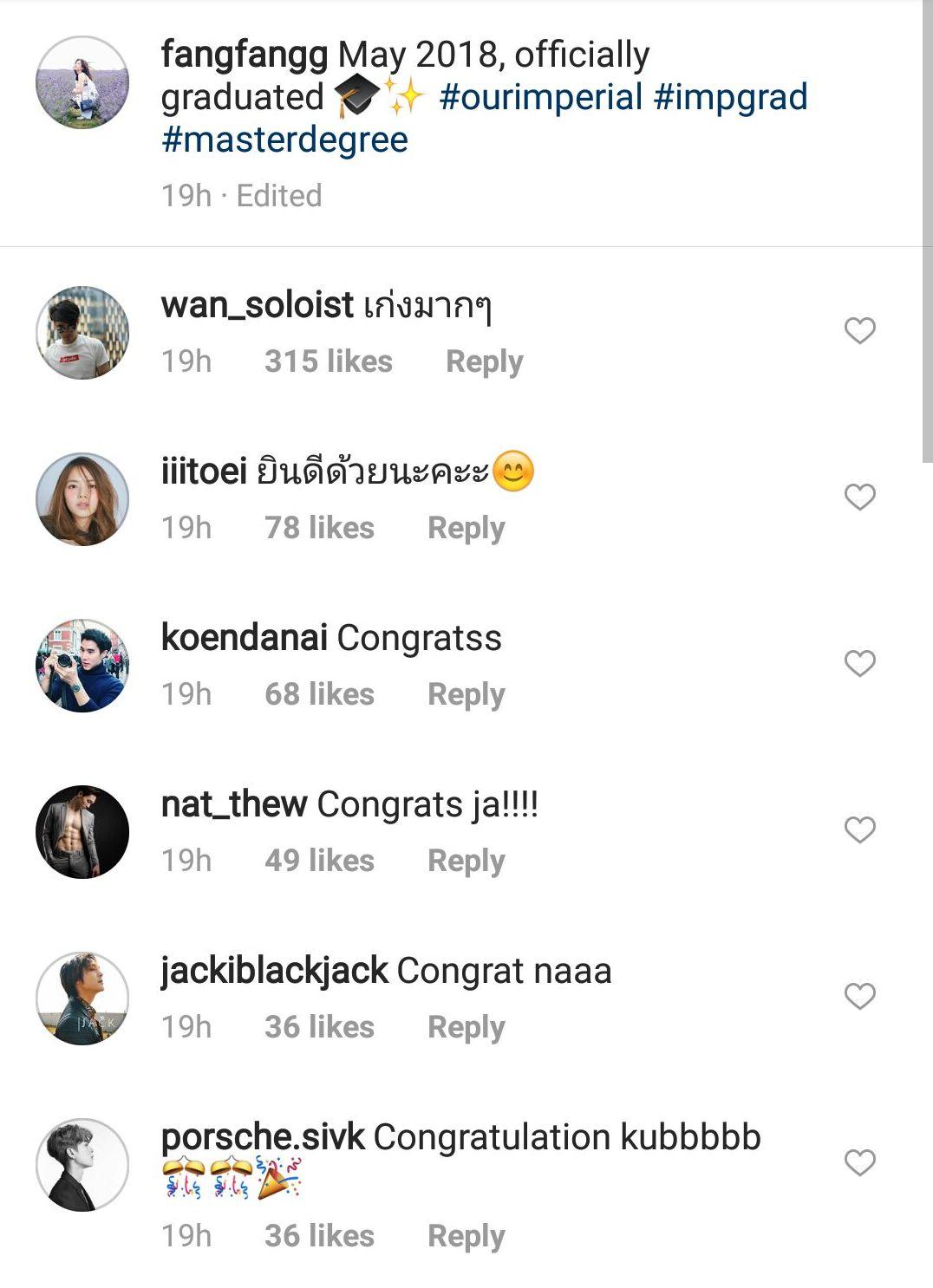Image resolution: width=933 pixels, height=1288 pixels.
Task: Open iiitoei's profile photo
Action: click(82, 499)
